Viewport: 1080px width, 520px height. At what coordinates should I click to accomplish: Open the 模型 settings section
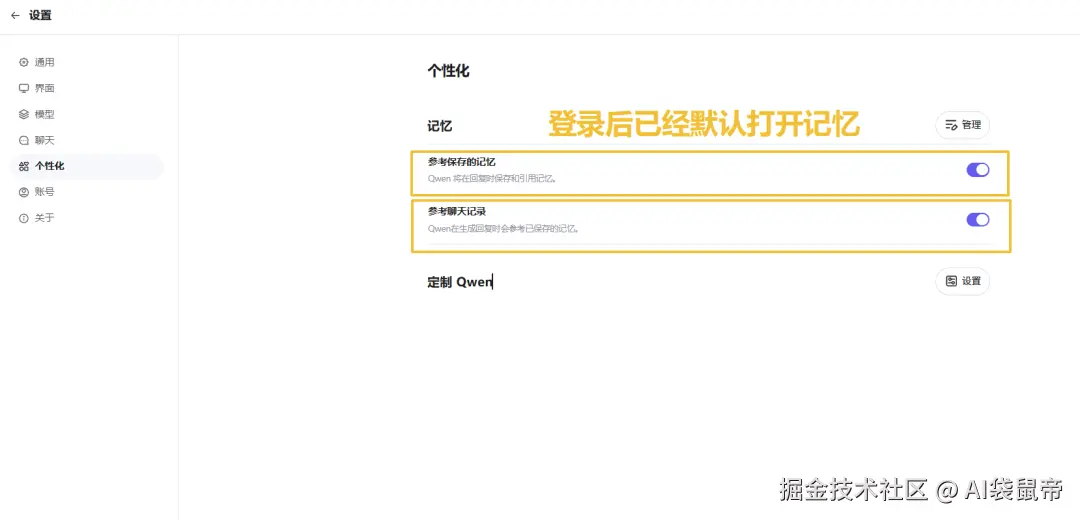pyautogui.click(x=87, y=114)
